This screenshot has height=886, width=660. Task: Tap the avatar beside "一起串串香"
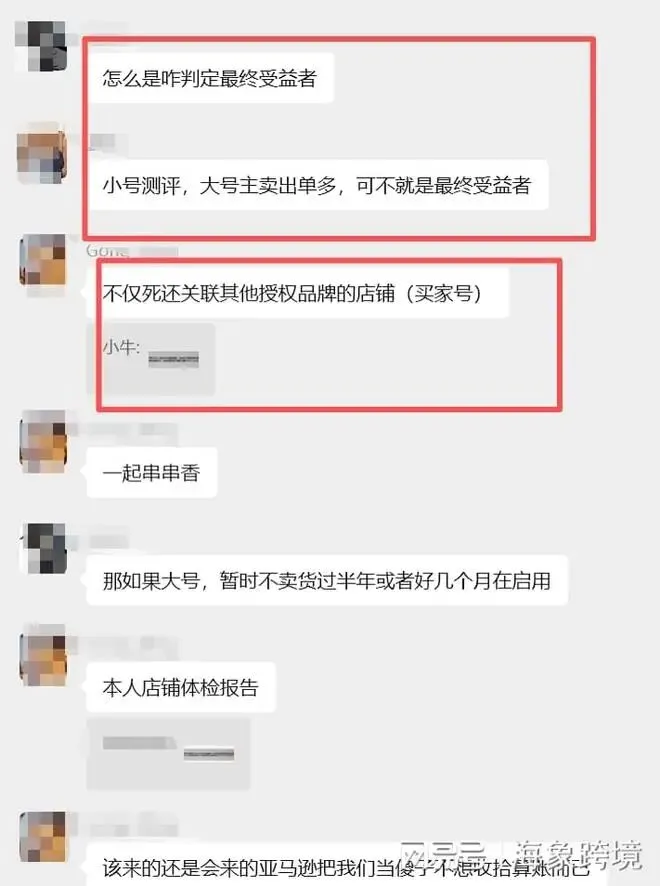coord(44,441)
